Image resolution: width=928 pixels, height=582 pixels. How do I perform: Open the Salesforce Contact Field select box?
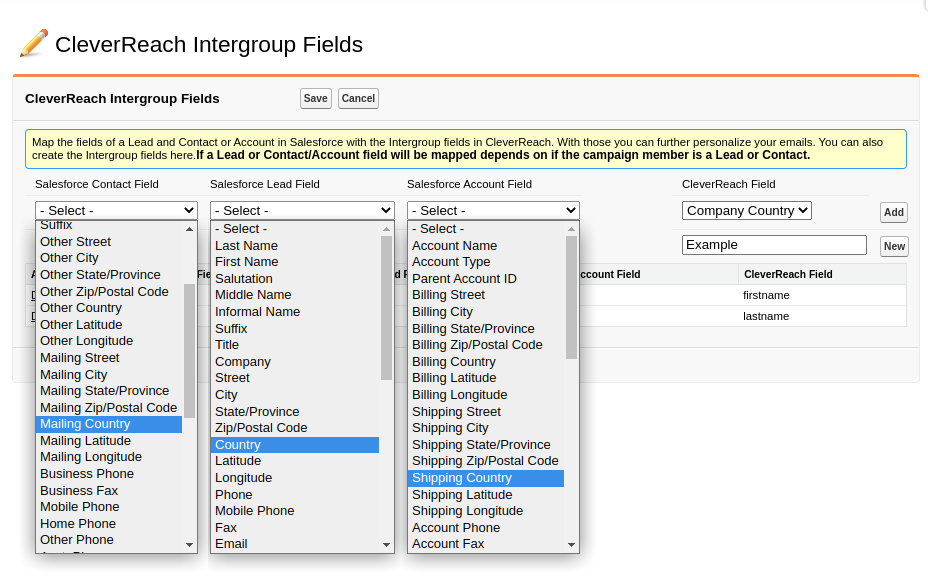pyautogui.click(x=116, y=211)
